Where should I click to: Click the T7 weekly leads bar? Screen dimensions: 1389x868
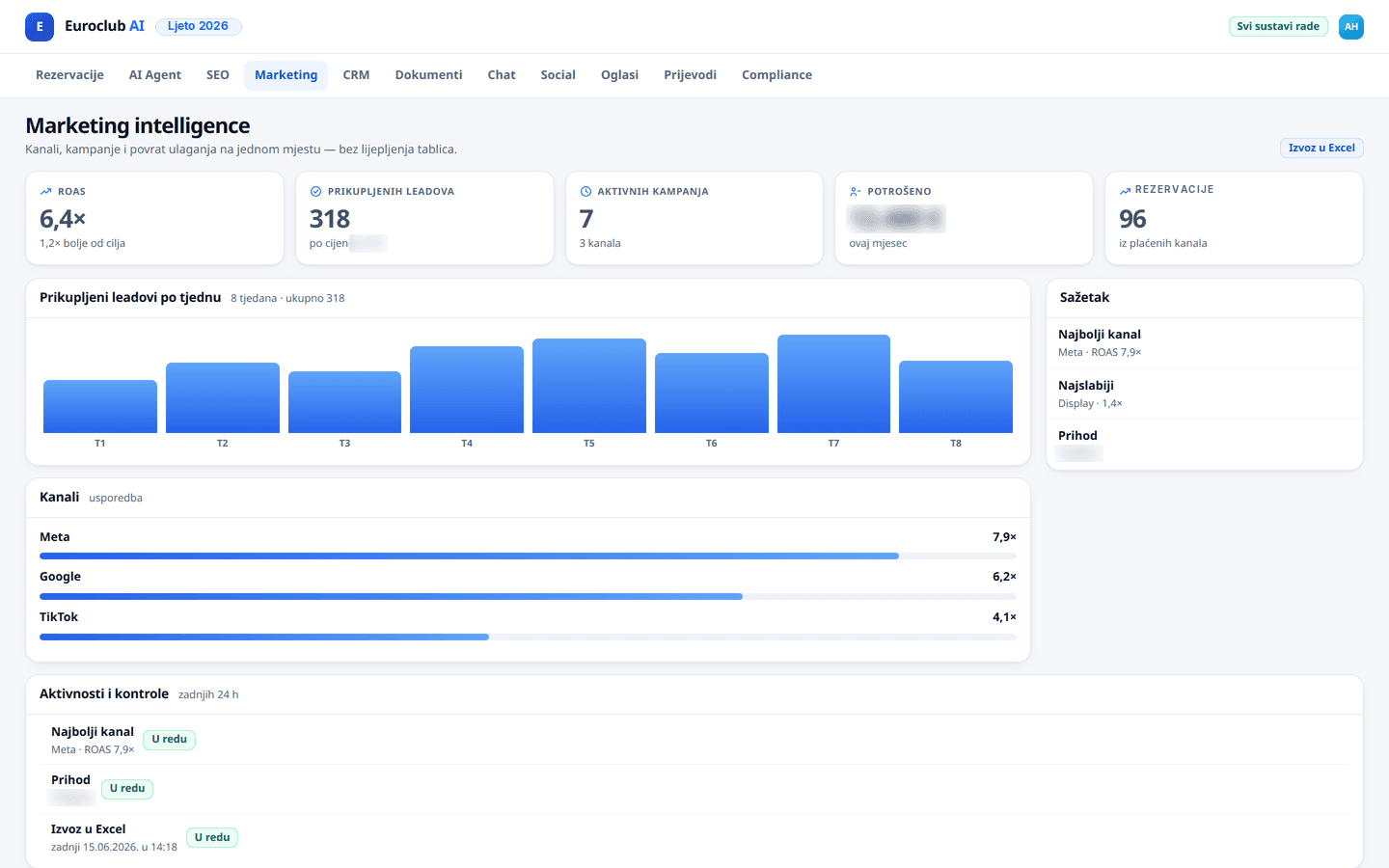[833, 384]
